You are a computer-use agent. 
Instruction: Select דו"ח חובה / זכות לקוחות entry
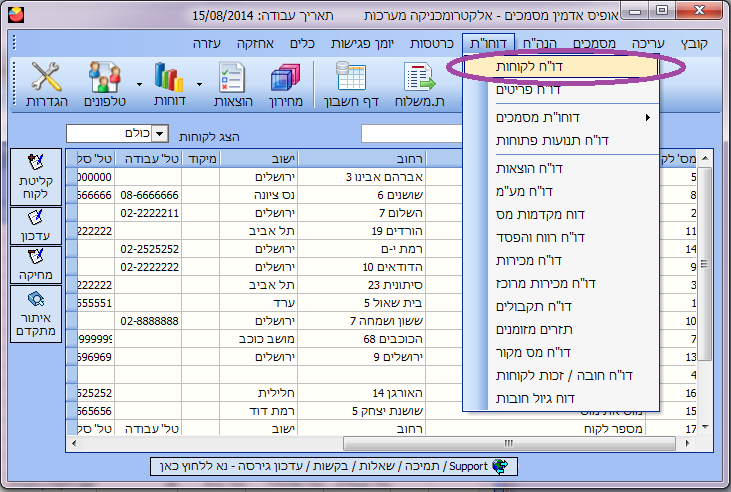point(561,375)
